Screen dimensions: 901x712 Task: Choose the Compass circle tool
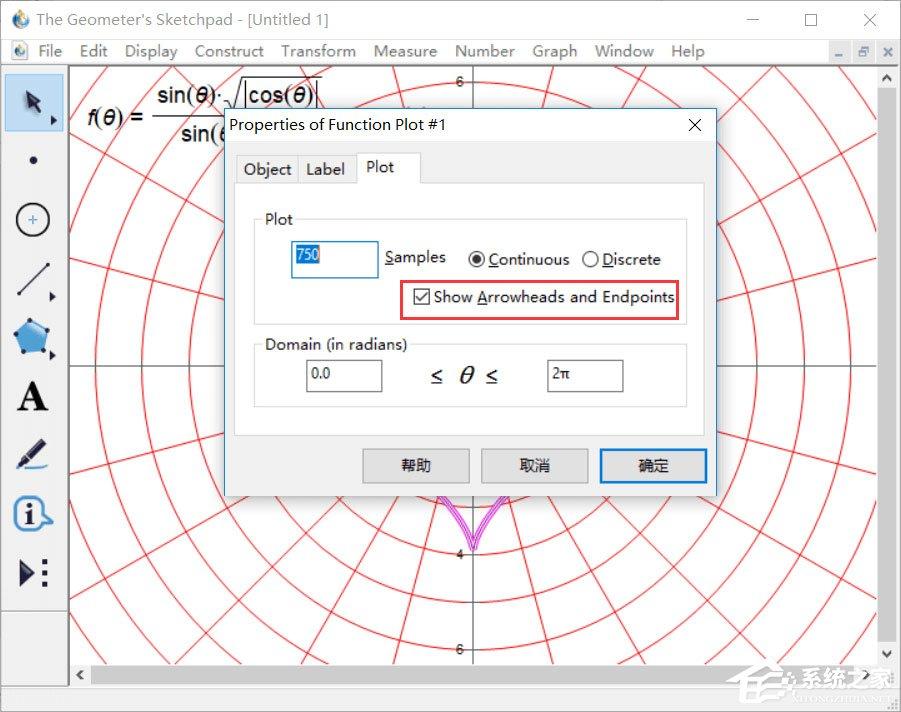click(x=33, y=219)
